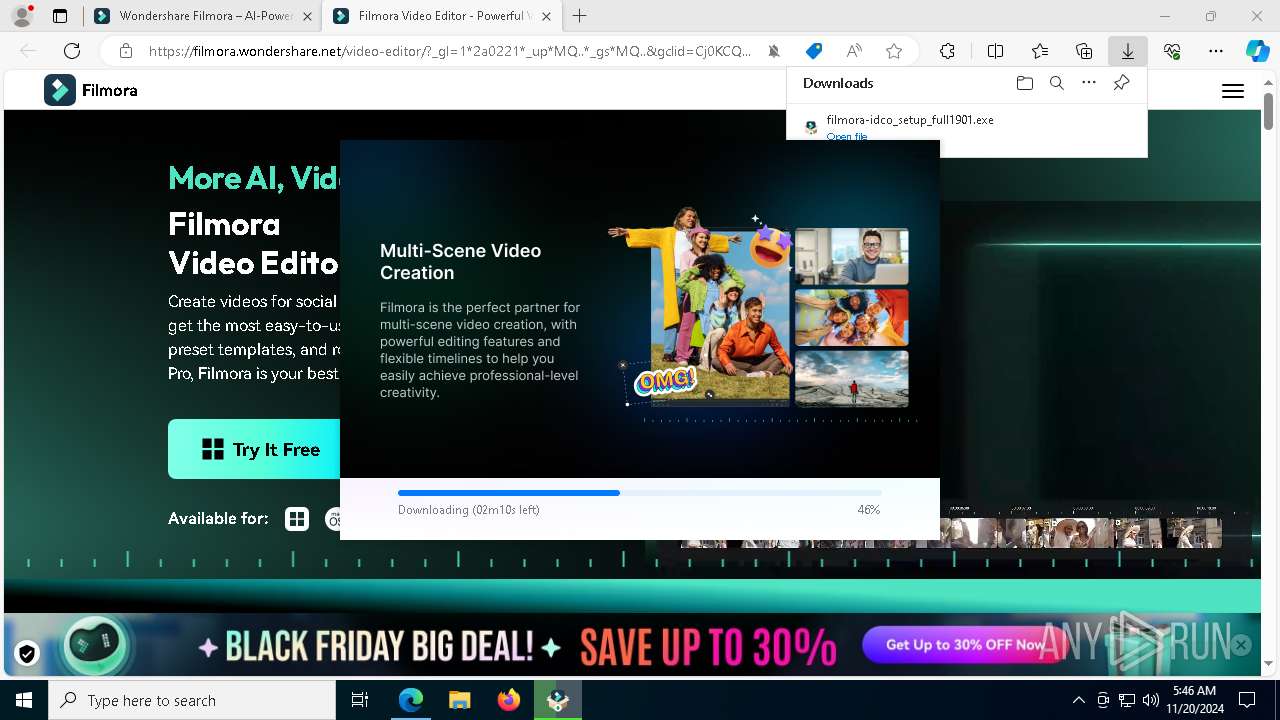Click the Try It Free button

click(x=255, y=449)
